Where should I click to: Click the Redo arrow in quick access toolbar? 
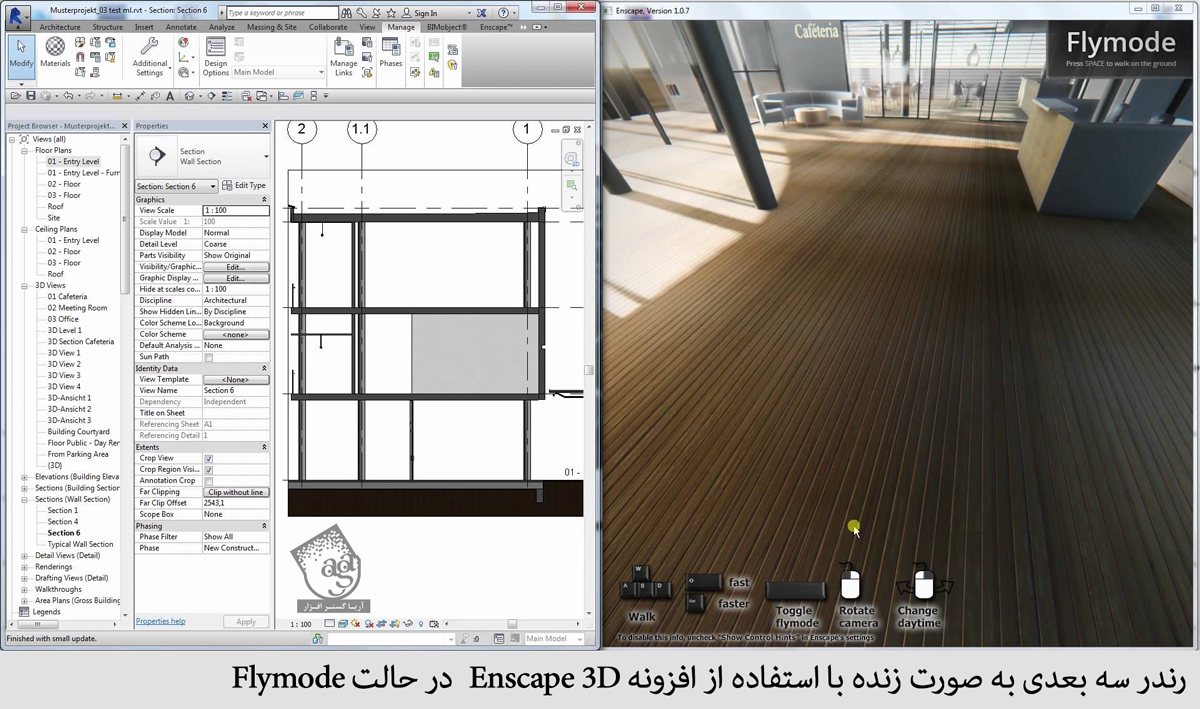(x=90, y=96)
